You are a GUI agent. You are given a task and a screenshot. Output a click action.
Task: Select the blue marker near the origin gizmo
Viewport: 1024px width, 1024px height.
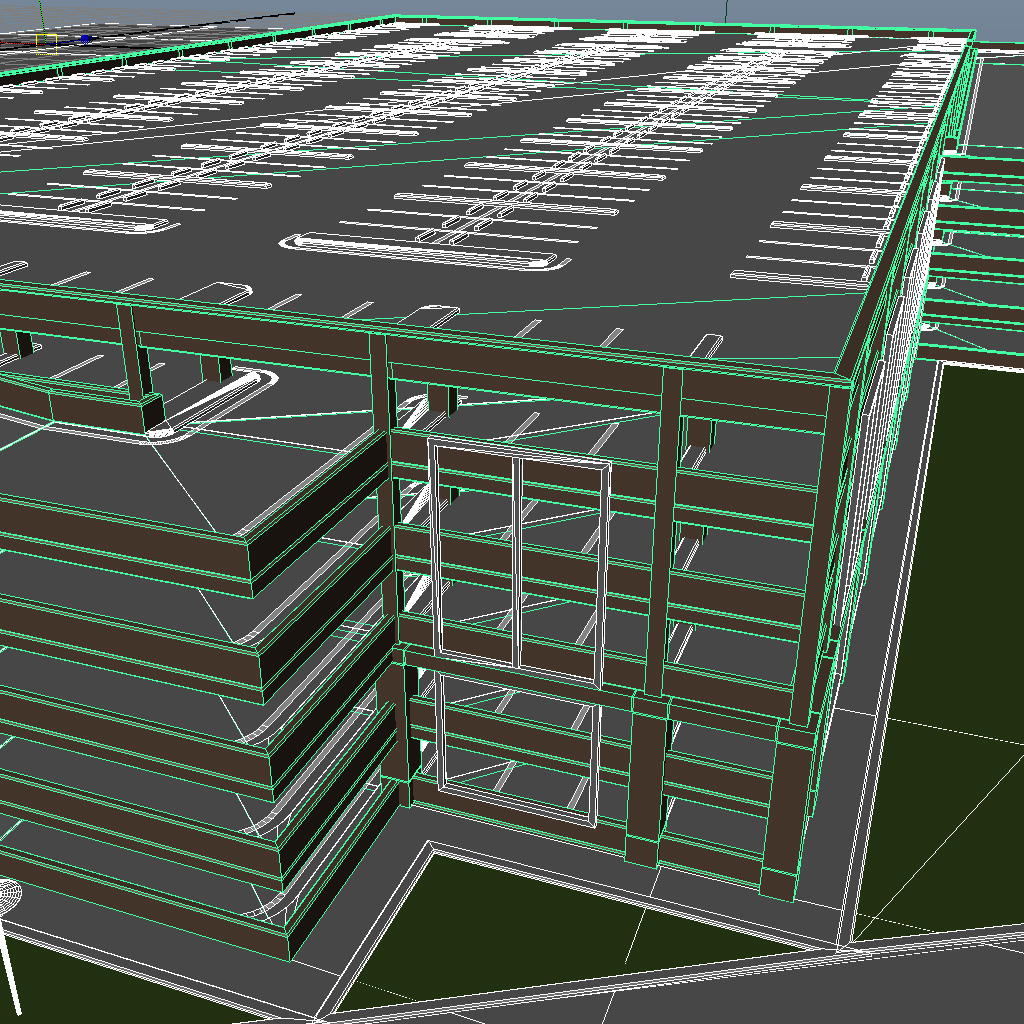85,38
